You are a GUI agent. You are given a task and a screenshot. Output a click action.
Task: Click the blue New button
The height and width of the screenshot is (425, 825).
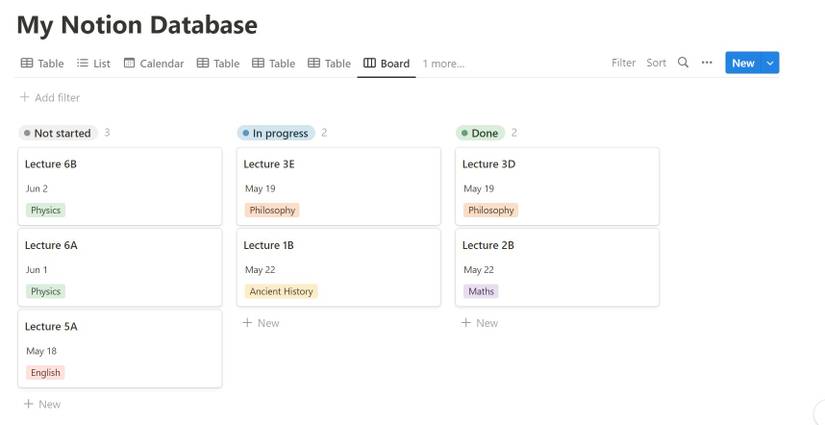[x=743, y=63]
